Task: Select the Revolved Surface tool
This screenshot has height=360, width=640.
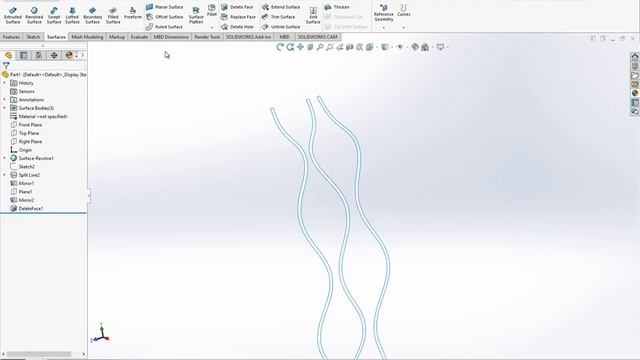Action: coord(34,15)
